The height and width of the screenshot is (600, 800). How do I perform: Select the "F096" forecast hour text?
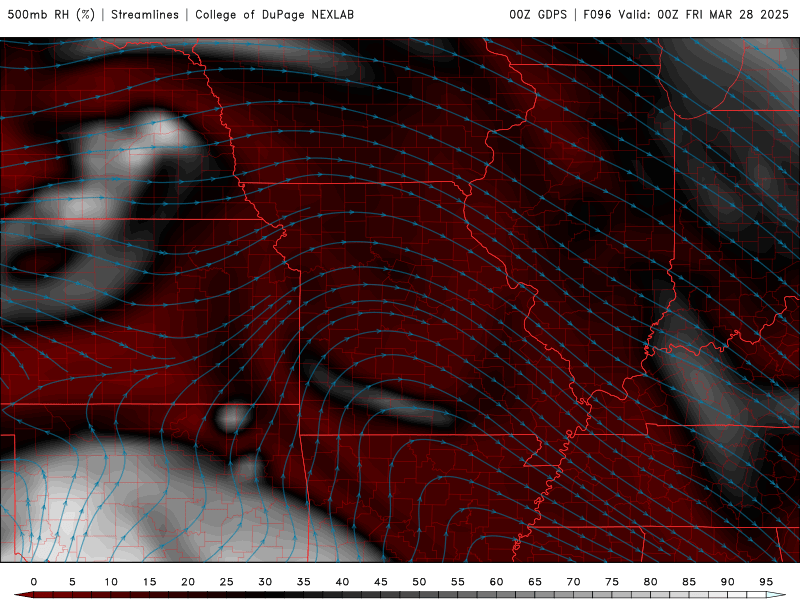coord(597,15)
